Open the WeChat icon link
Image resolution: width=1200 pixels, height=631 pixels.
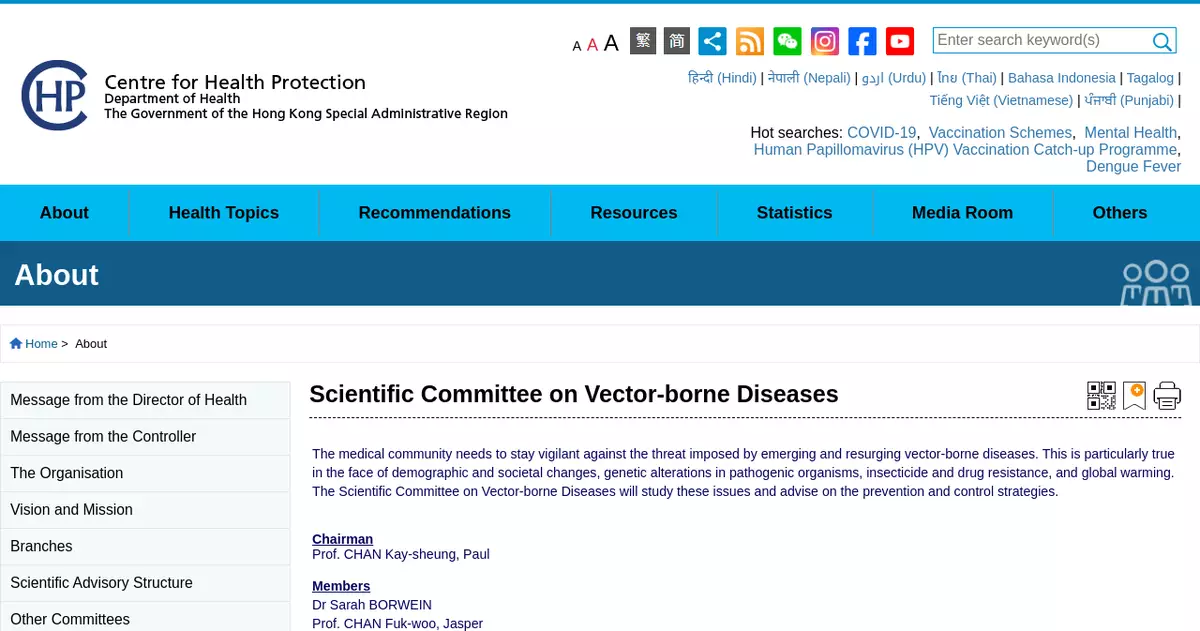(x=788, y=41)
